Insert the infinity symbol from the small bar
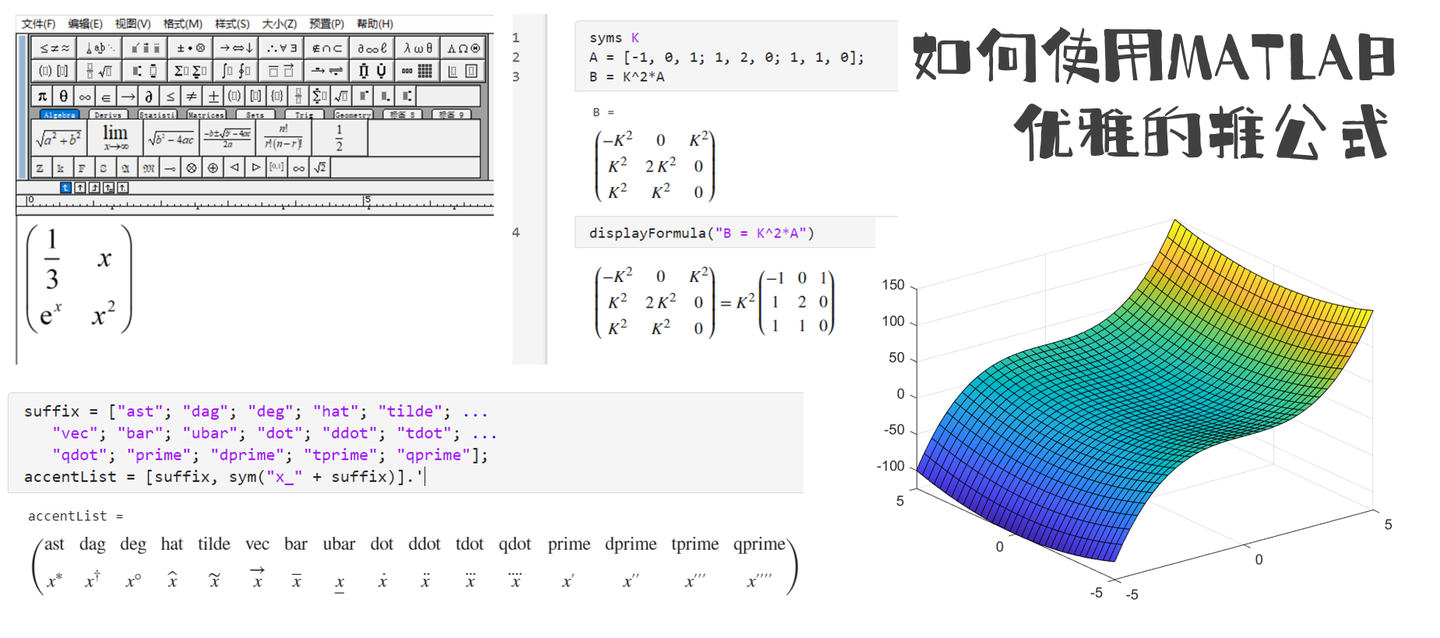Screen dimensions: 1440x638 85,96
